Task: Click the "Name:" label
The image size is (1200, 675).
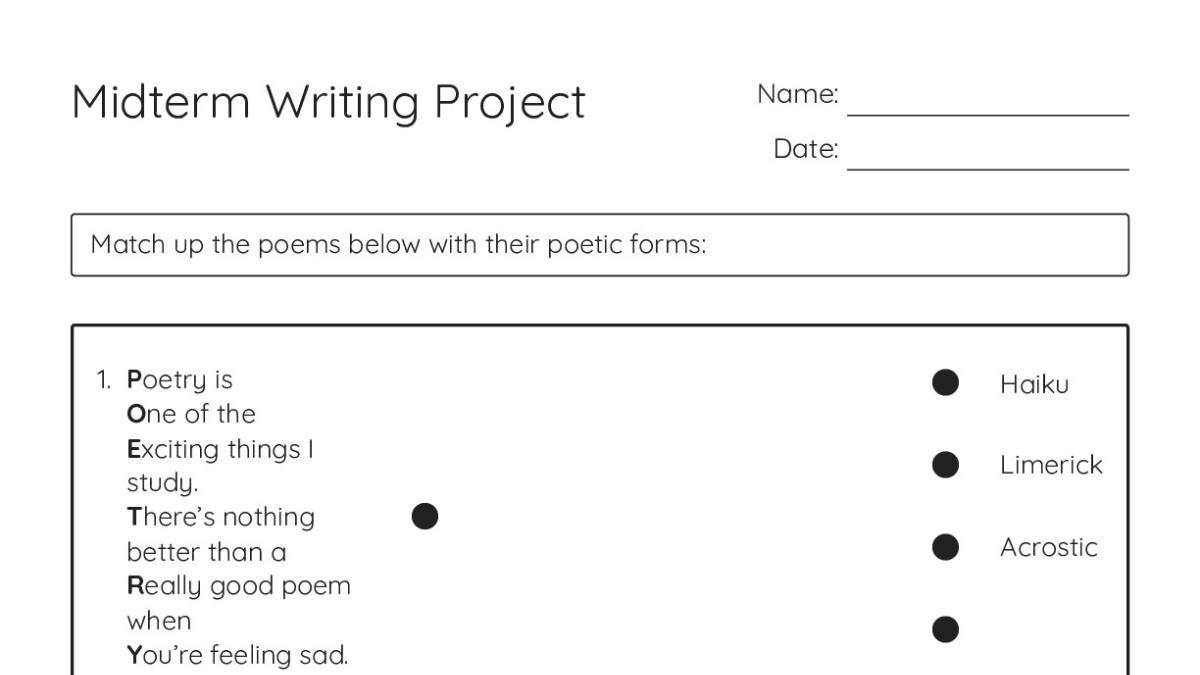Action: [797, 95]
